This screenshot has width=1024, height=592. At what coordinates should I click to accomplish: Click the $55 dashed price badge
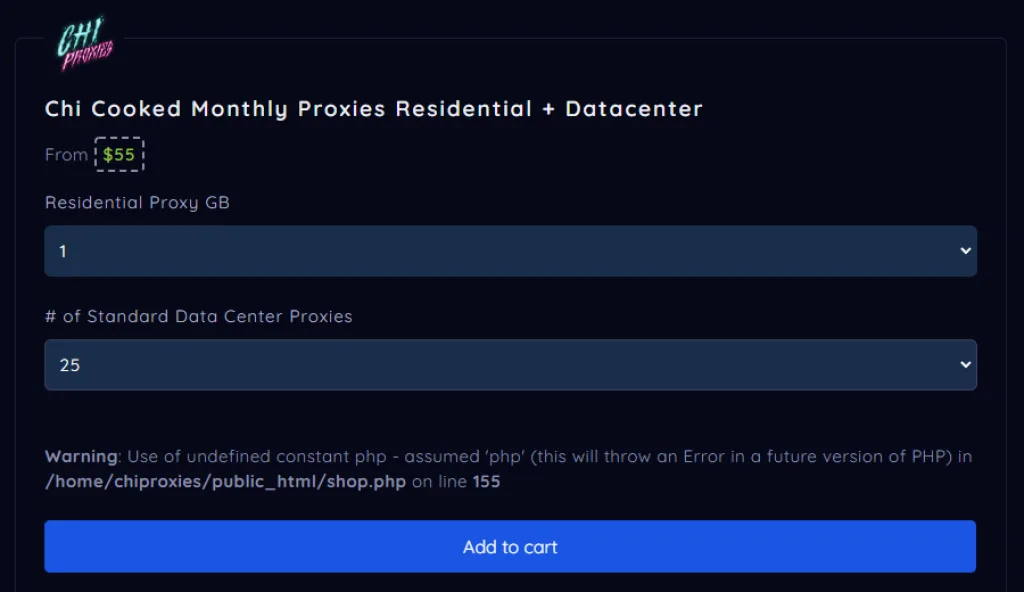pos(119,155)
